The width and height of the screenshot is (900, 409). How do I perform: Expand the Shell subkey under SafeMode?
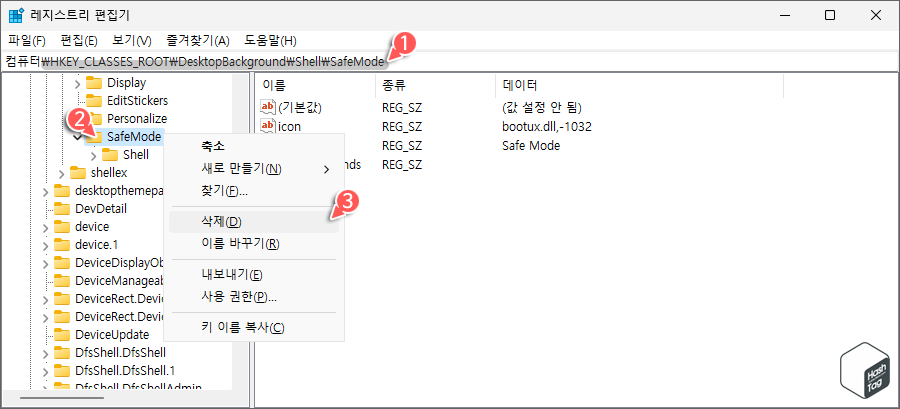pyautogui.click(x=94, y=155)
